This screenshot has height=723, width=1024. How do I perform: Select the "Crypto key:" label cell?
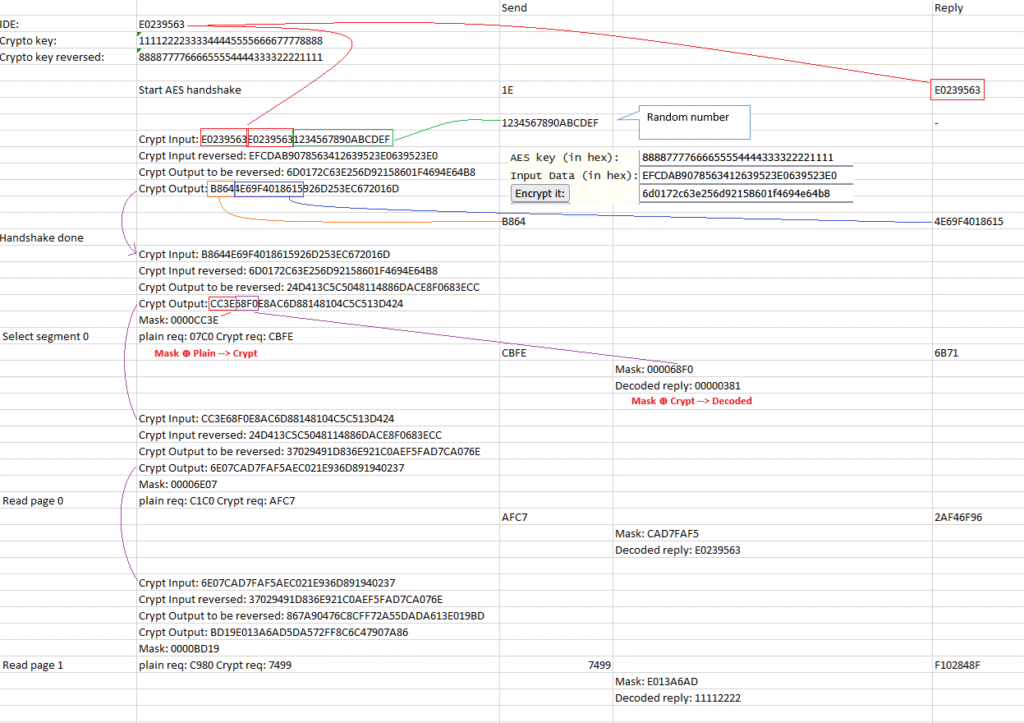pyautogui.click(x=29, y=40)
